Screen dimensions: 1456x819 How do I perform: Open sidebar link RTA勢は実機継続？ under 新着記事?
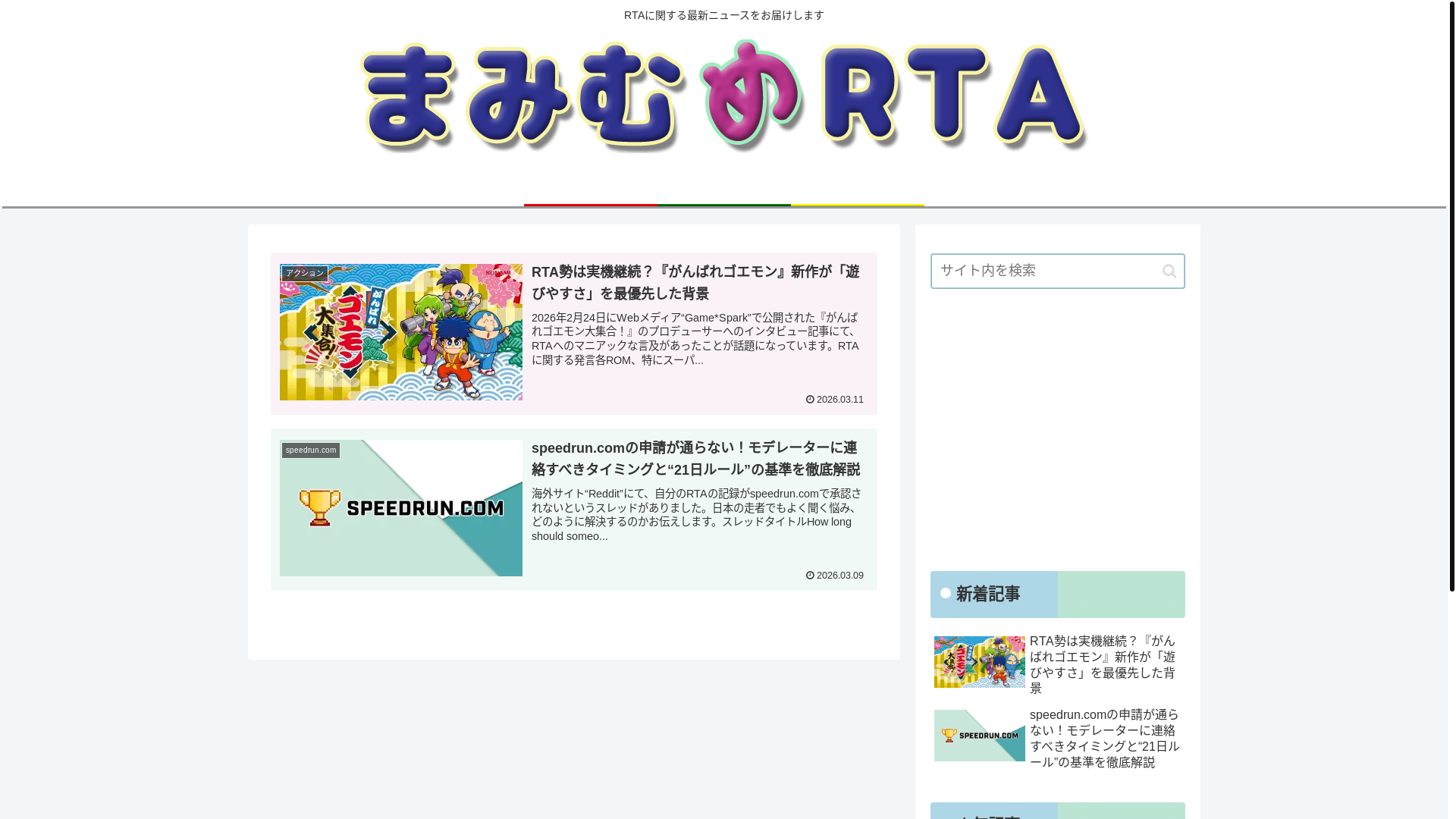[x=1103, y=664]
